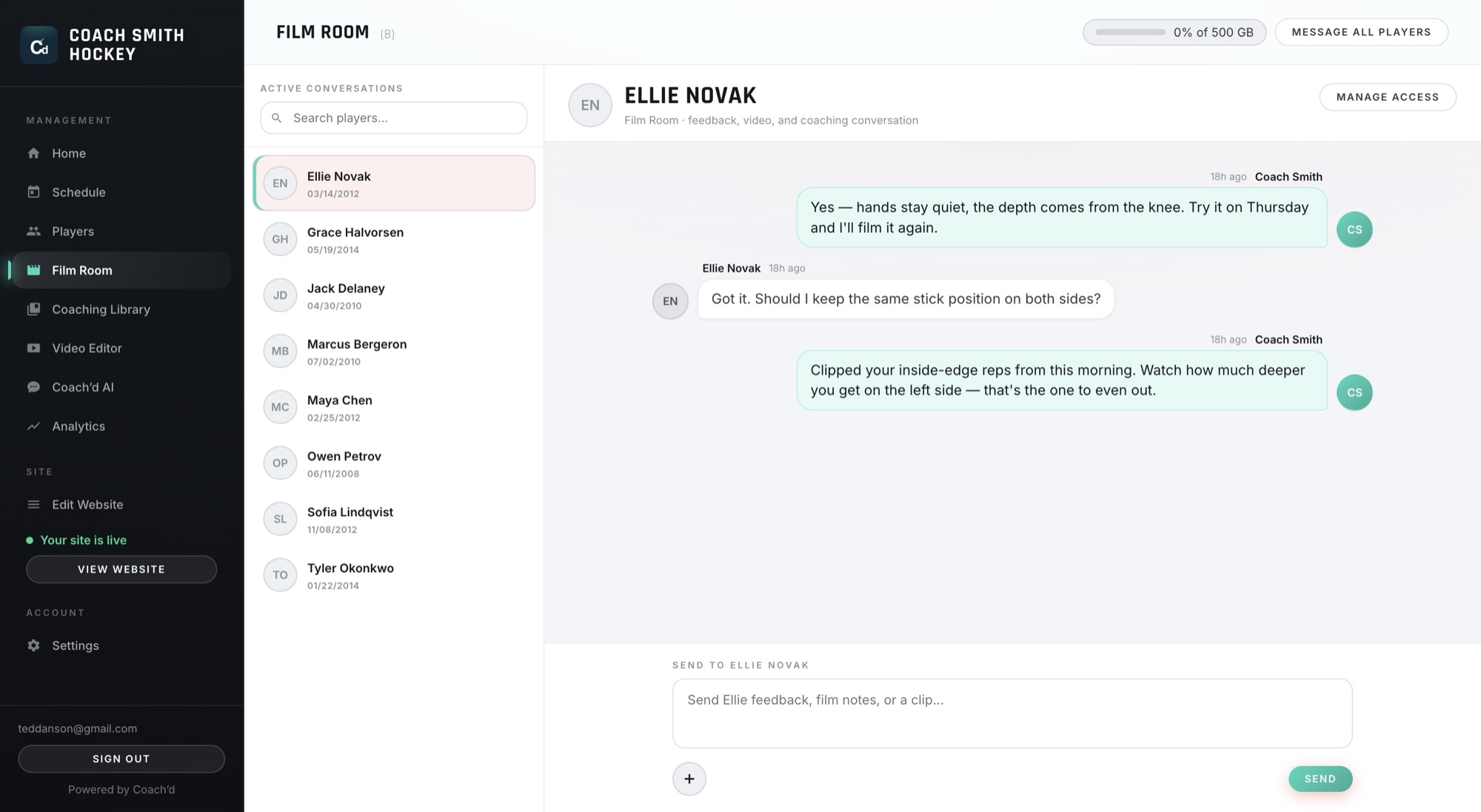Click the plus attachment button
Image resolution: width=1481 pixels, height=812 pixels.
tap(689, 779)
